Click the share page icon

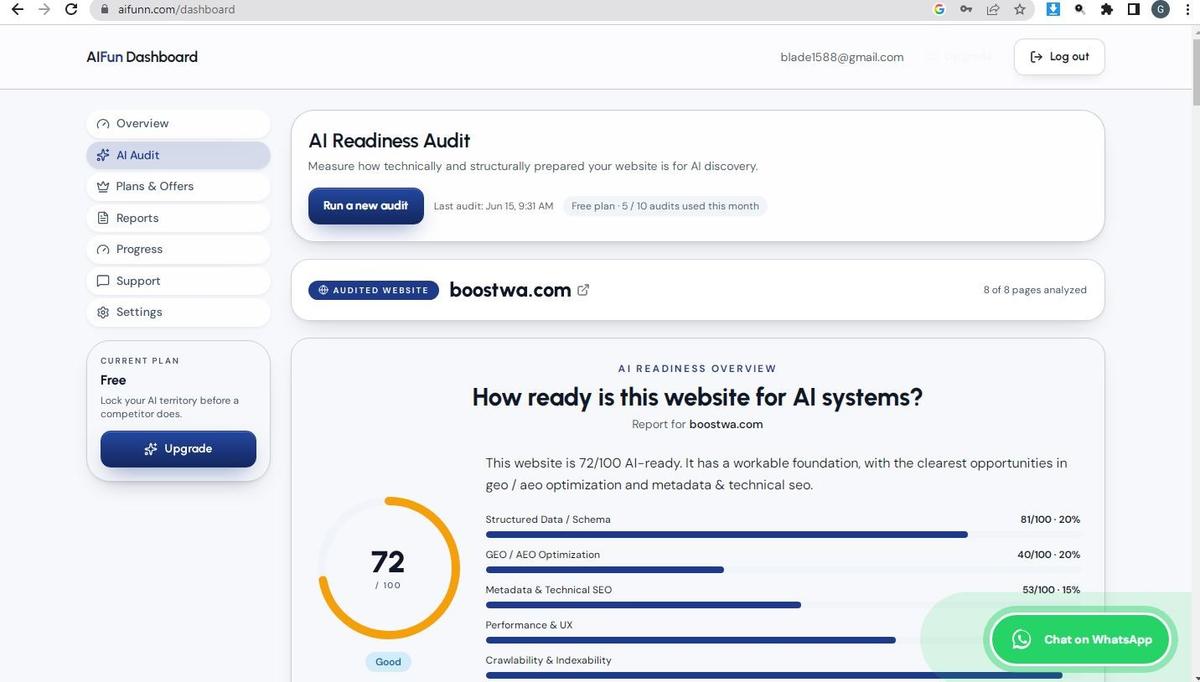(x=993, y=9)
